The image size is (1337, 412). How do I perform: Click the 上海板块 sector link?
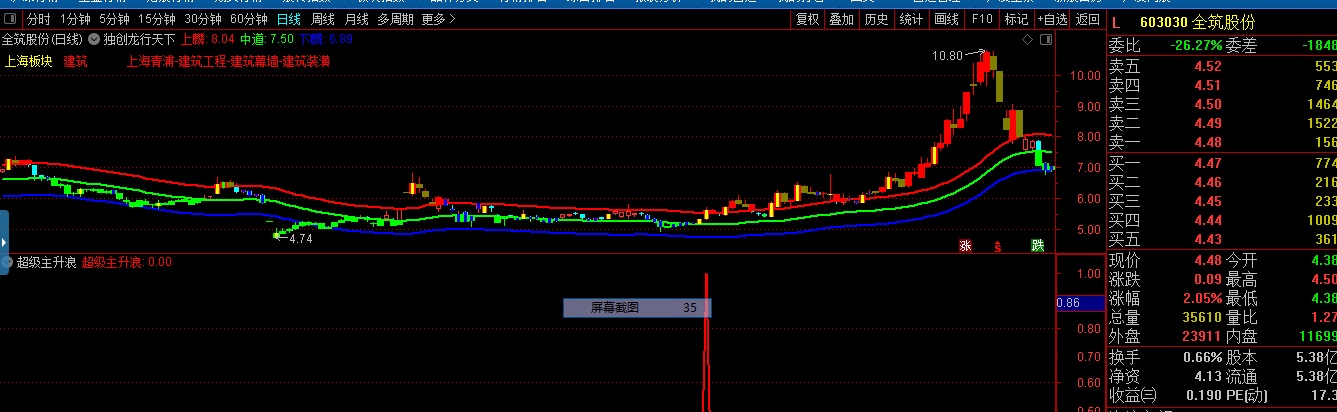click(x=28, y=61)
